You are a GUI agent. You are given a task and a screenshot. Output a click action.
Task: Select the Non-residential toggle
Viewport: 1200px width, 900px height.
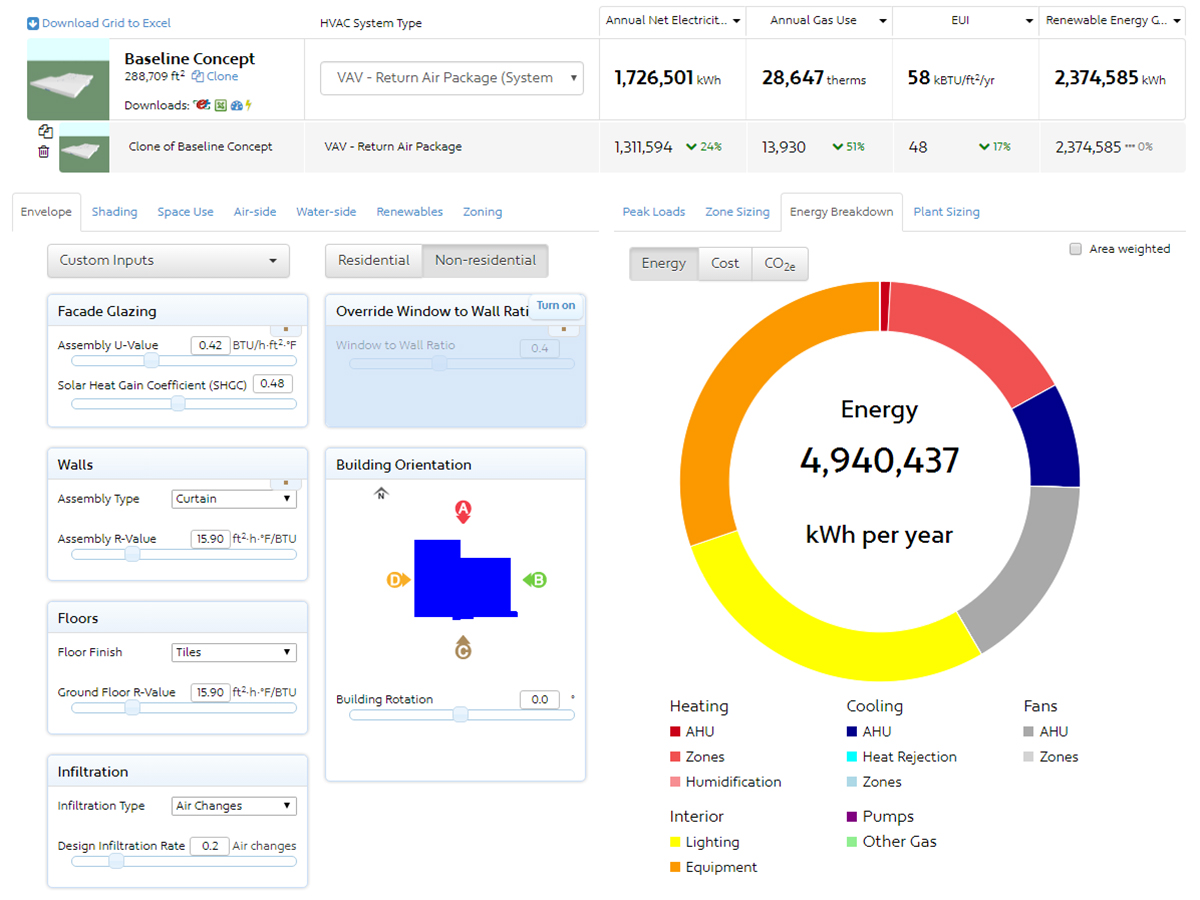(x=485, y=260)
